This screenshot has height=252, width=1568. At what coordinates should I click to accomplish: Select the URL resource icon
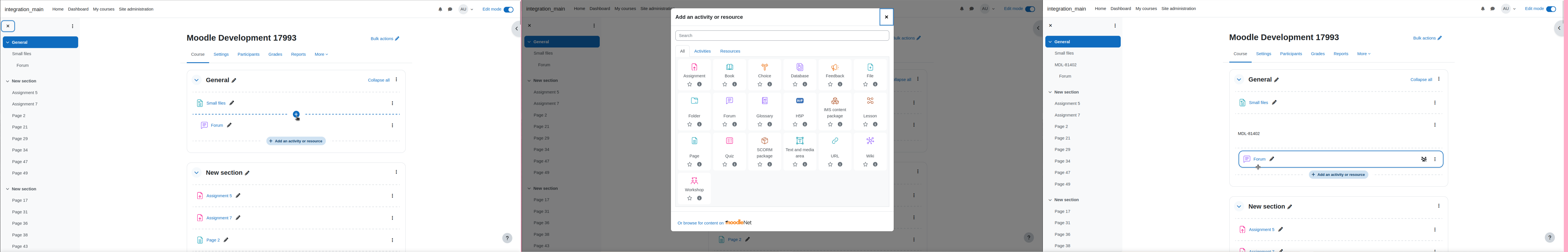(x=835, y=141)
